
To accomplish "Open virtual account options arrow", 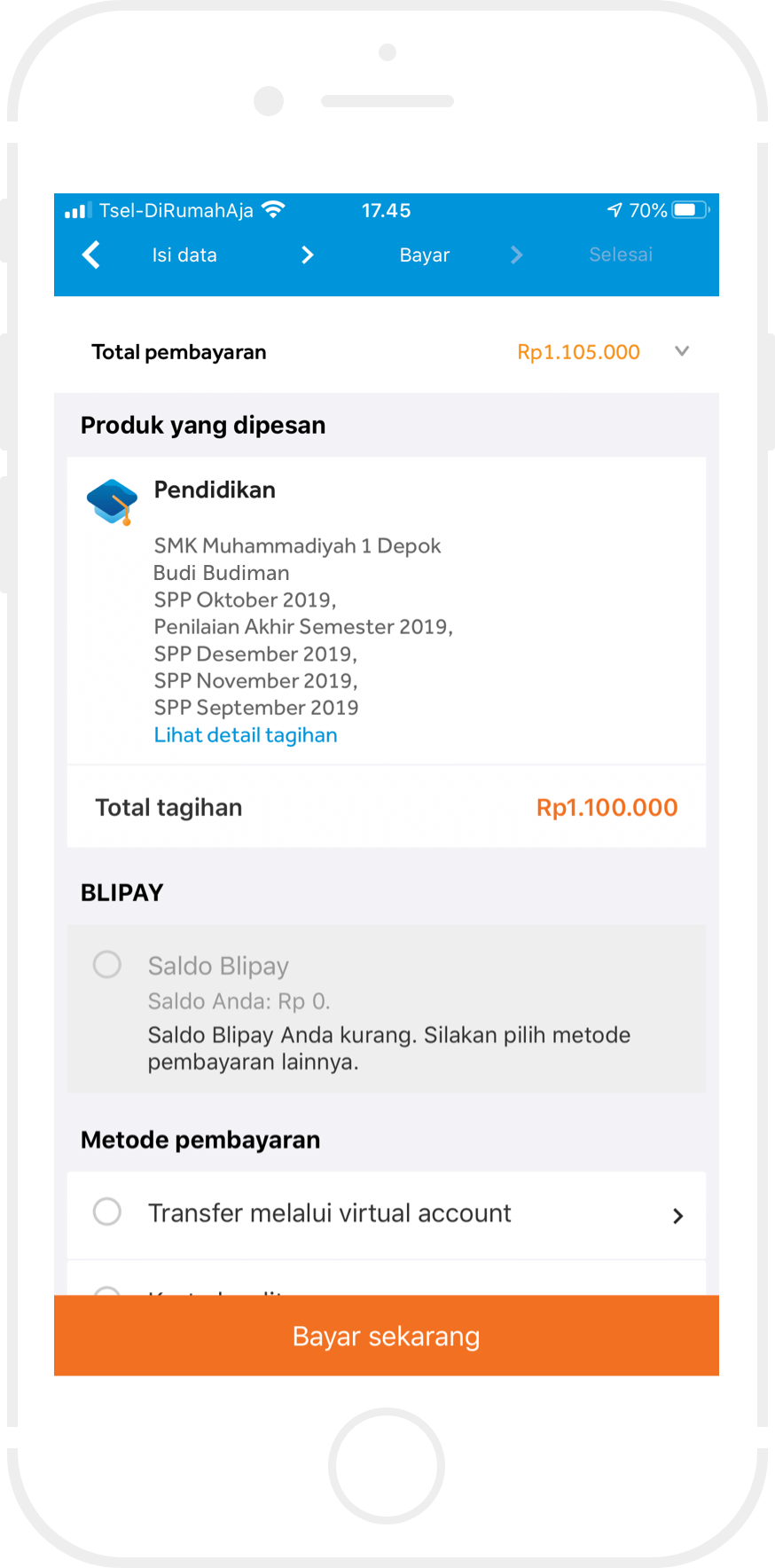I will (678, 1216).
